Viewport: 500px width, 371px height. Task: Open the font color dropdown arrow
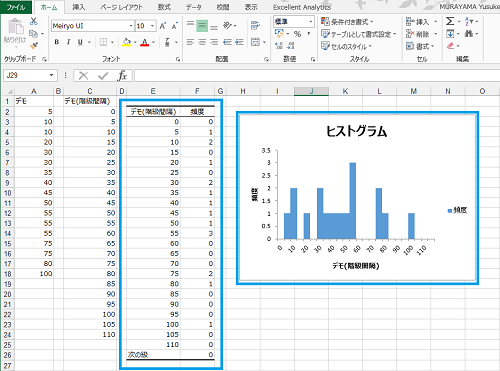click(153, 42)
